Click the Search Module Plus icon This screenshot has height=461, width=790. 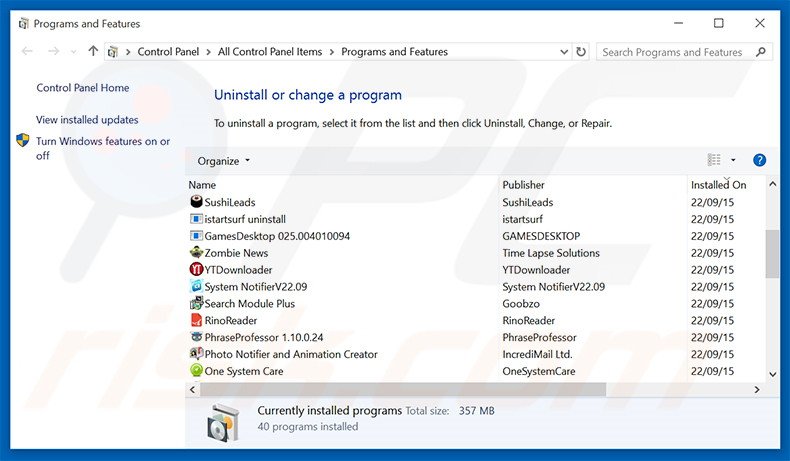[x=196, y=303]
